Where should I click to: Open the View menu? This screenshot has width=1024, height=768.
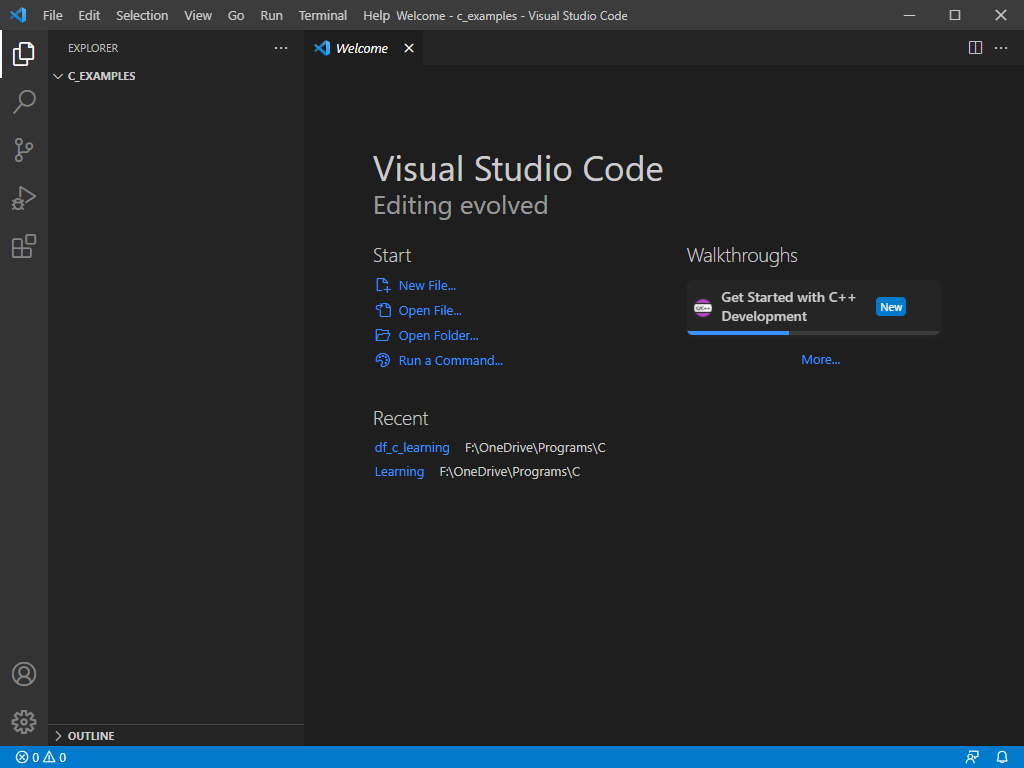[x=198, y=15]
